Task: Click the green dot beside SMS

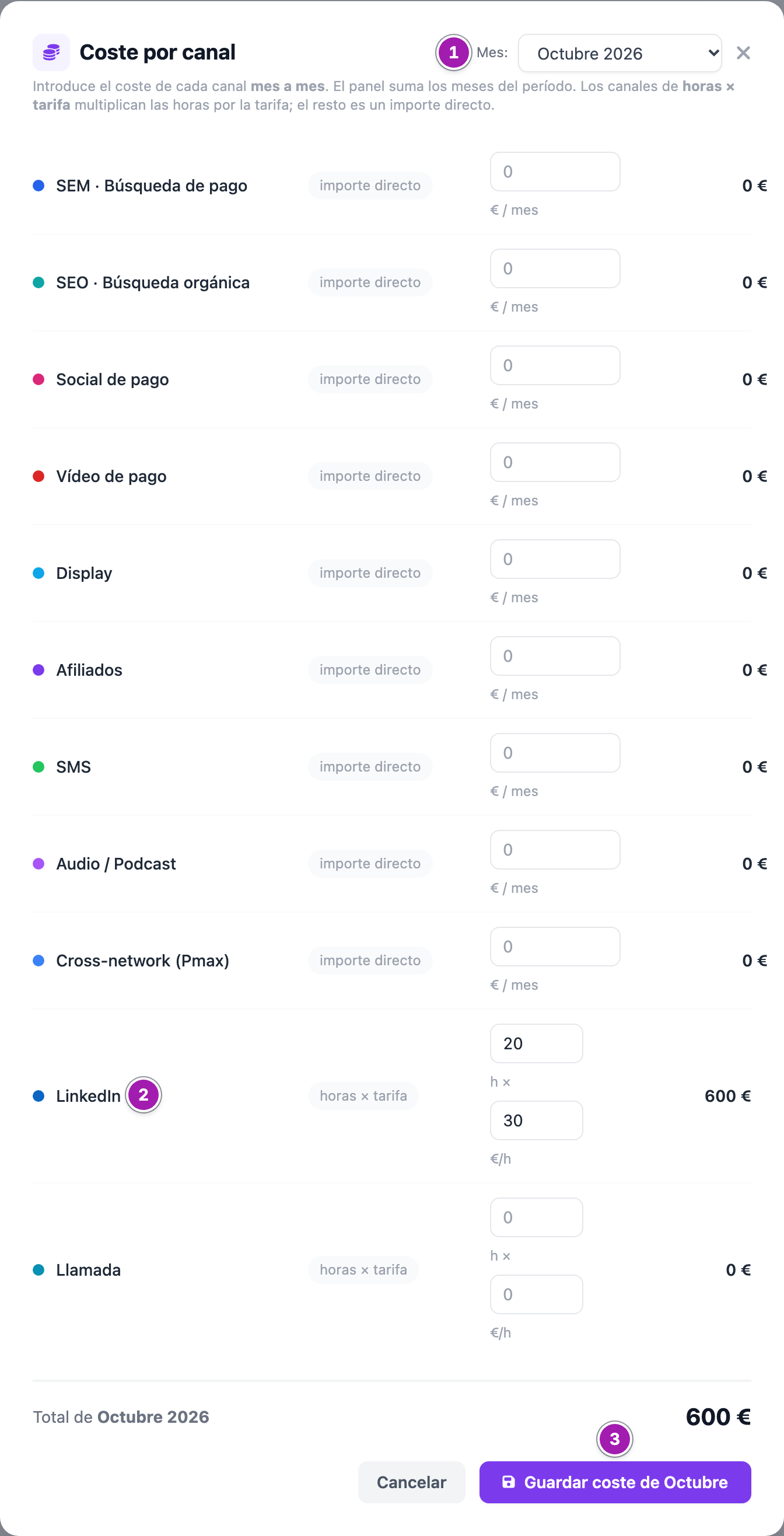Action: pos(38,767)
